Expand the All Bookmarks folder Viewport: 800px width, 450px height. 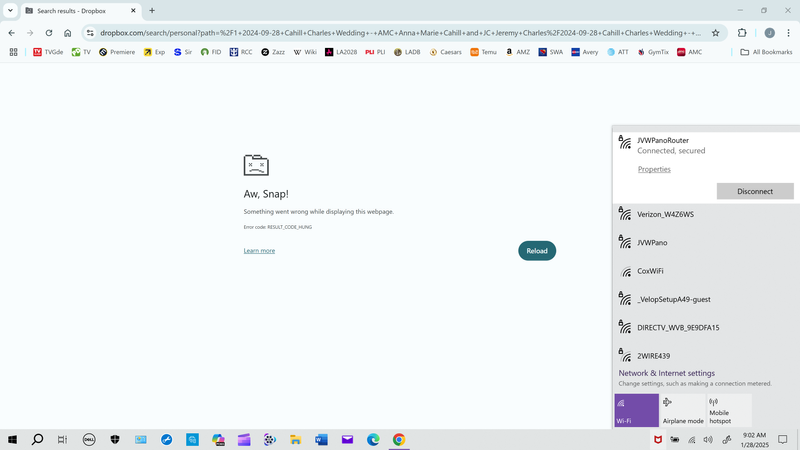click(x=766, y=52)
